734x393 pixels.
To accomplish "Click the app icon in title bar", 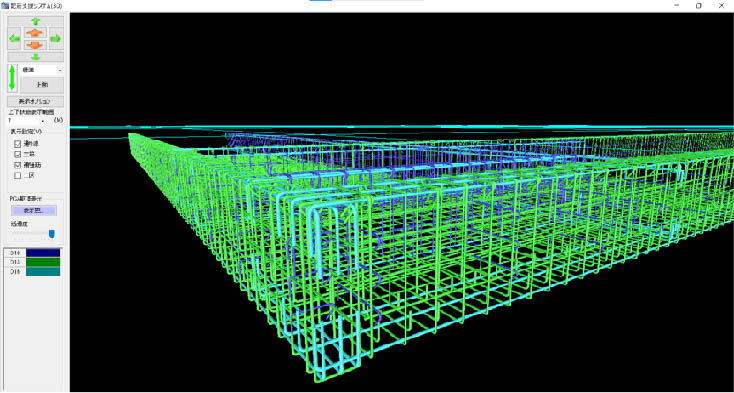I will click(x=6, y=6).
